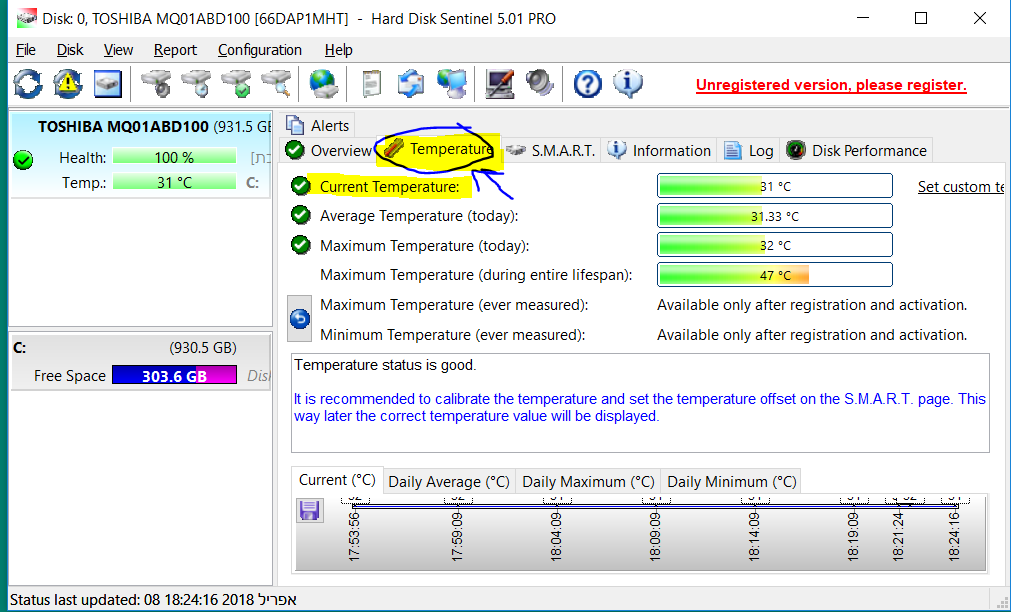
Task: Open the View menu
Action: point(119,50)
